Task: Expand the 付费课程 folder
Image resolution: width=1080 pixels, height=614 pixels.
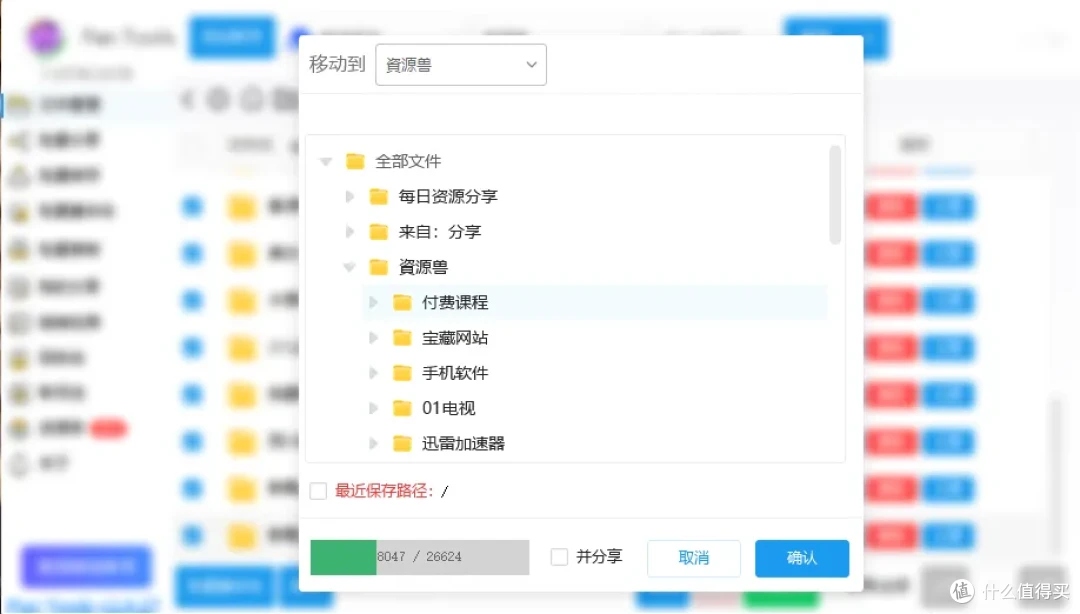Action: 373,303
